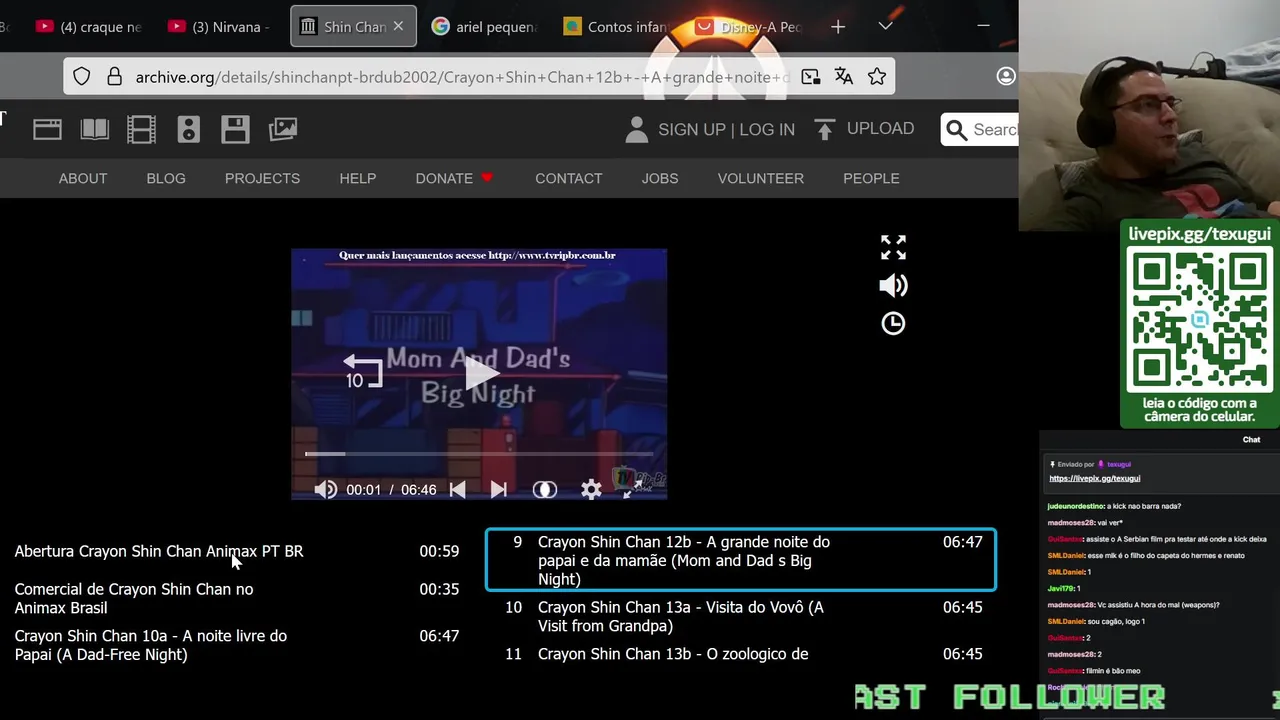1280x720 pixels.
Task: Open the browser account profile icon
Action: (1006, 77)
